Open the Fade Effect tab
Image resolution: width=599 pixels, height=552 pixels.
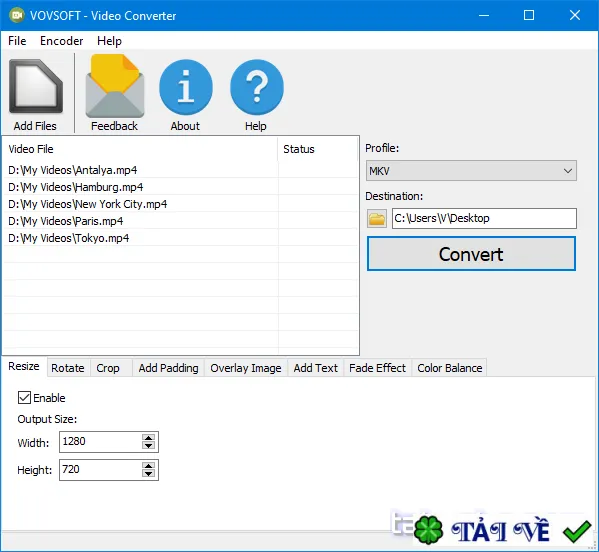(x=377, y=368)
